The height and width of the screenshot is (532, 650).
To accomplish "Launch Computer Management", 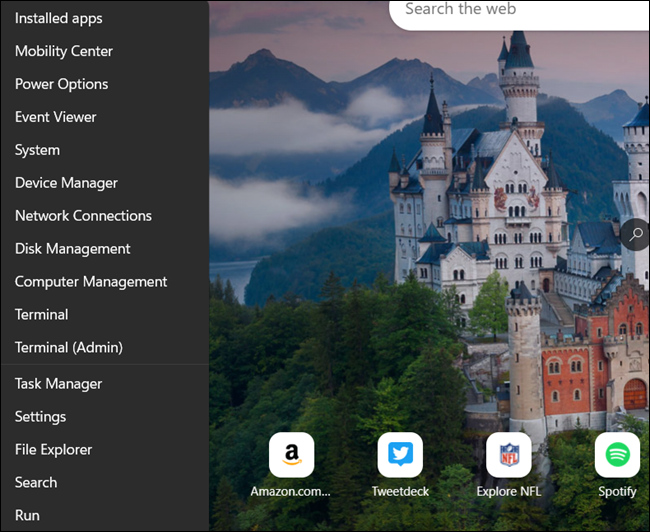I will 91,282.
